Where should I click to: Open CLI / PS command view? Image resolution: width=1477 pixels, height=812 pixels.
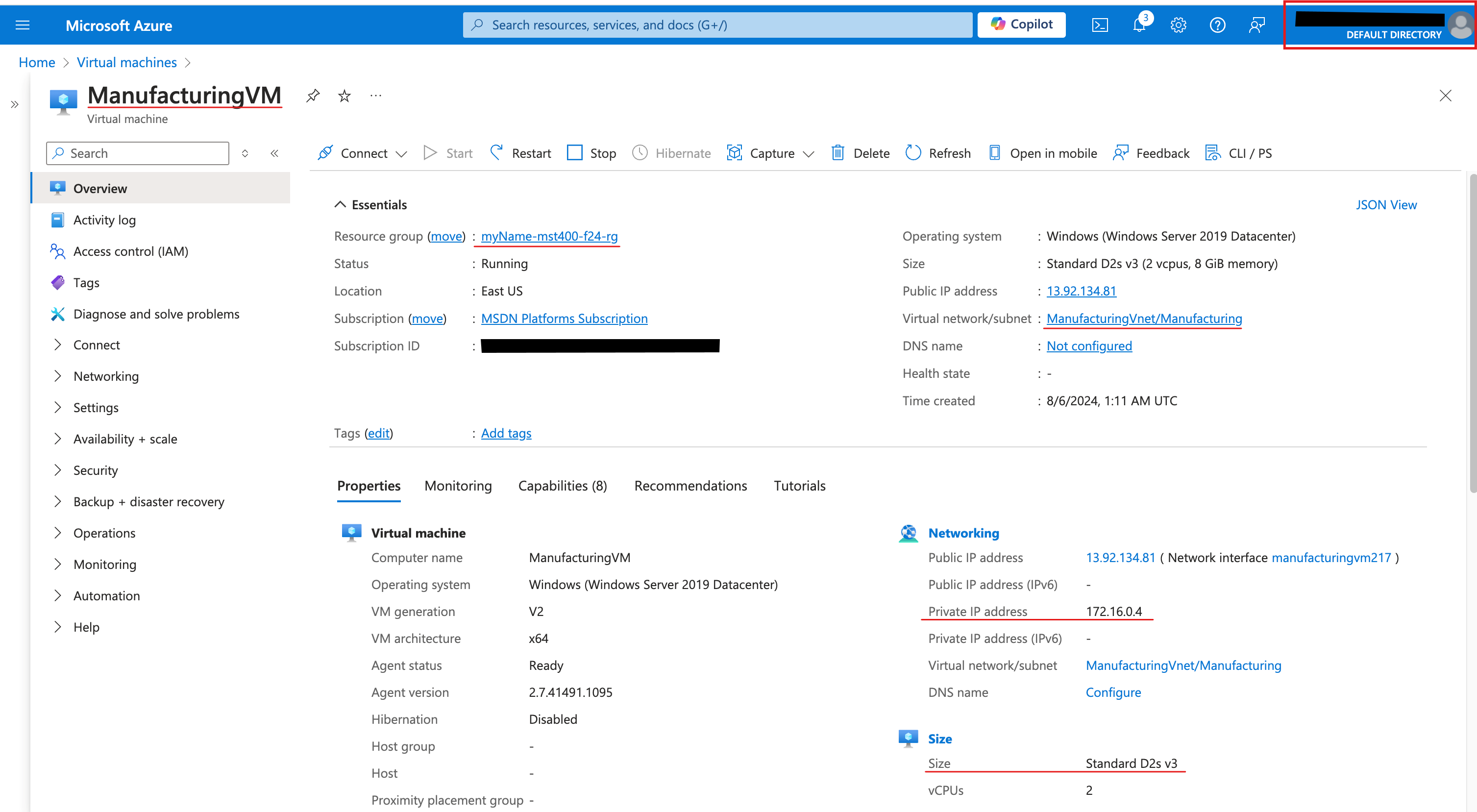pyautogui.click(x=1238, y=153)
